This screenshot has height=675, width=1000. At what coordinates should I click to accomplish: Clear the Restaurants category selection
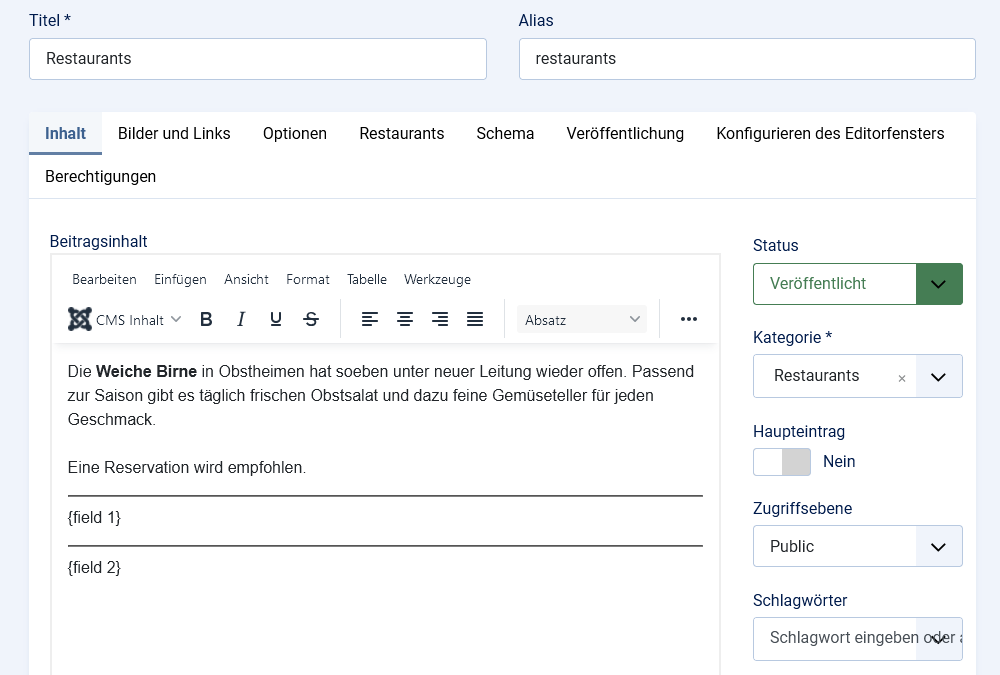[x=902, y=378]
